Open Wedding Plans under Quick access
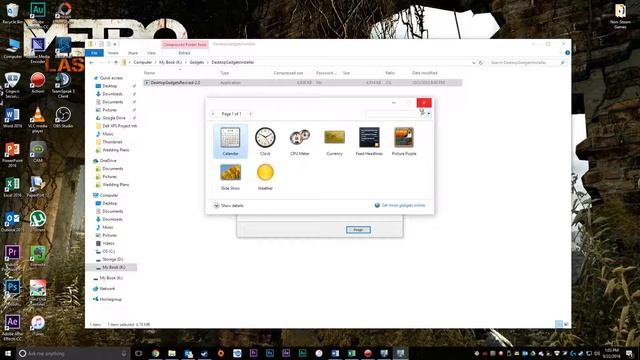 click(116, 150)
